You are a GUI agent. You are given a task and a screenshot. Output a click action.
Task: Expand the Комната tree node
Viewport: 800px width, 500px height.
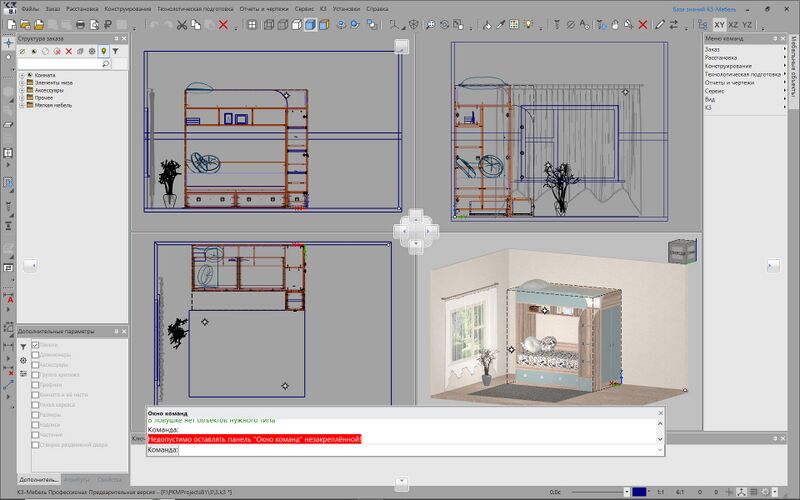pos(22,75)
